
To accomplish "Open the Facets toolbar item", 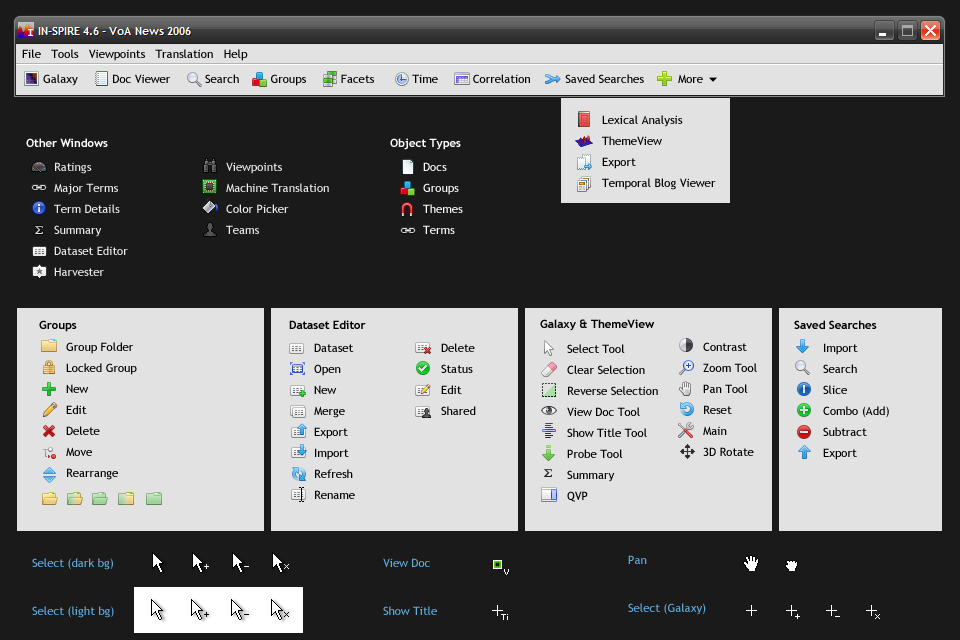I will pyautogui.click(x=349, y=79).
